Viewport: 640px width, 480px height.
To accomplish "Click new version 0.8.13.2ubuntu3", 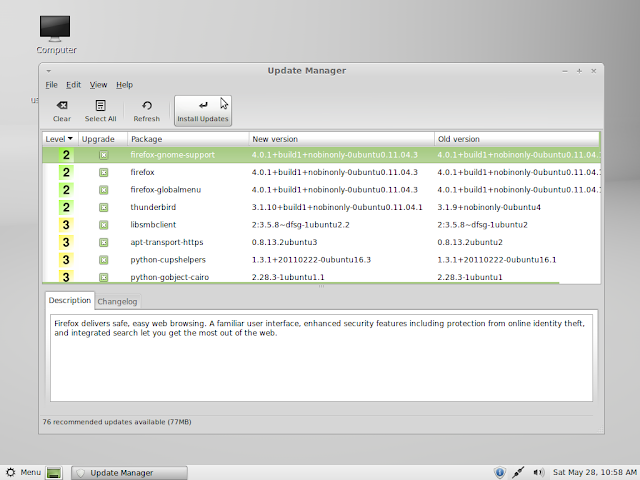I will tap(284, 242).
